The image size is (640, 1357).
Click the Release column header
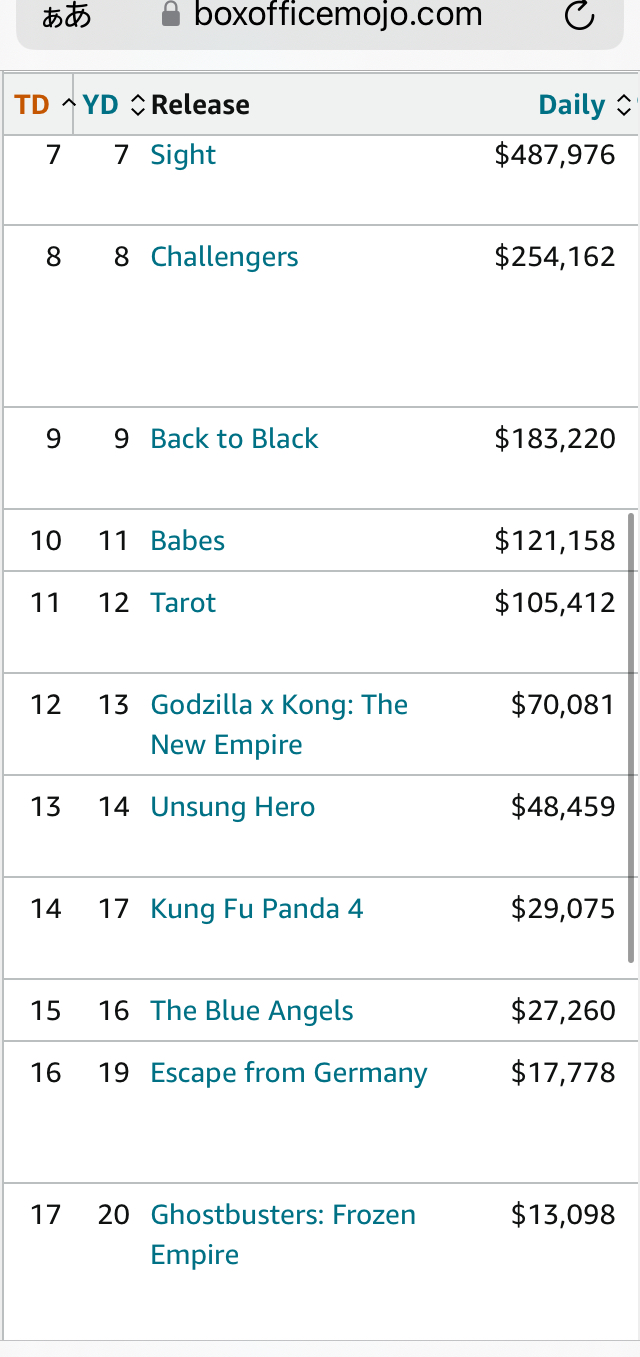click(x=200, y=104)
